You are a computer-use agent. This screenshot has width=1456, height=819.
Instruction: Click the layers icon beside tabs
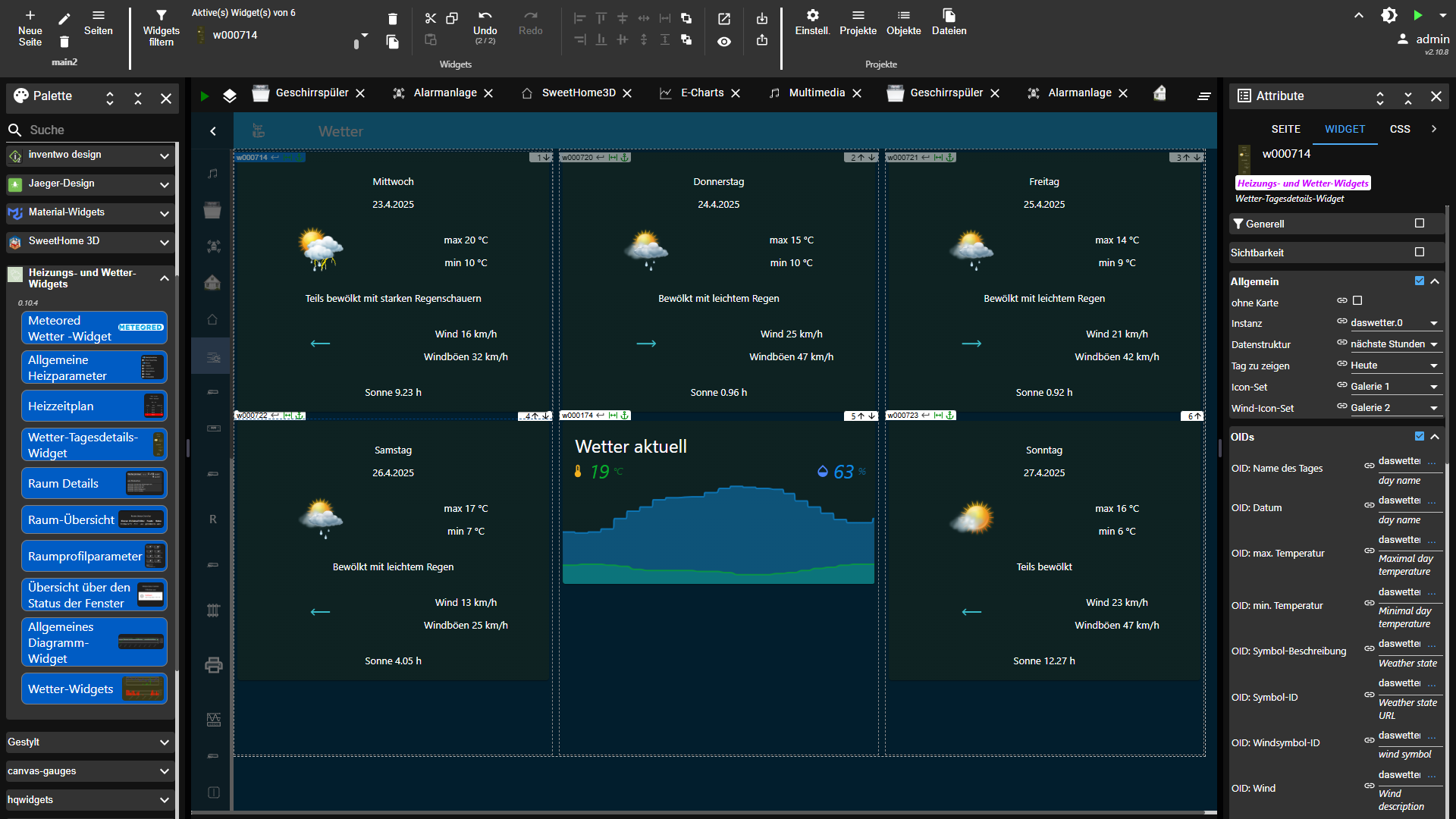[230, 96]
